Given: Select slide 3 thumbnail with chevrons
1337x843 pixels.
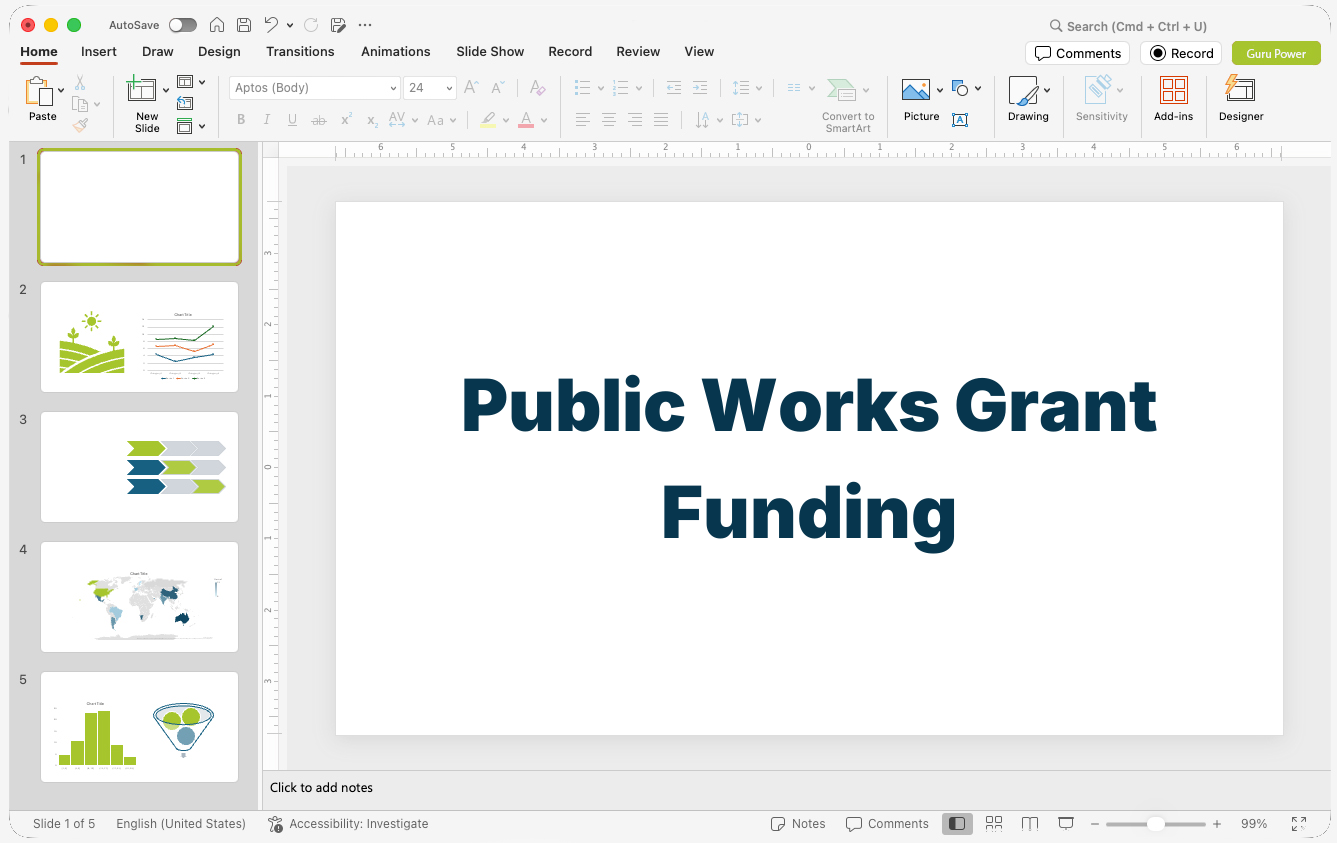Looking at the screenshot, I should [x=139, y=467].
